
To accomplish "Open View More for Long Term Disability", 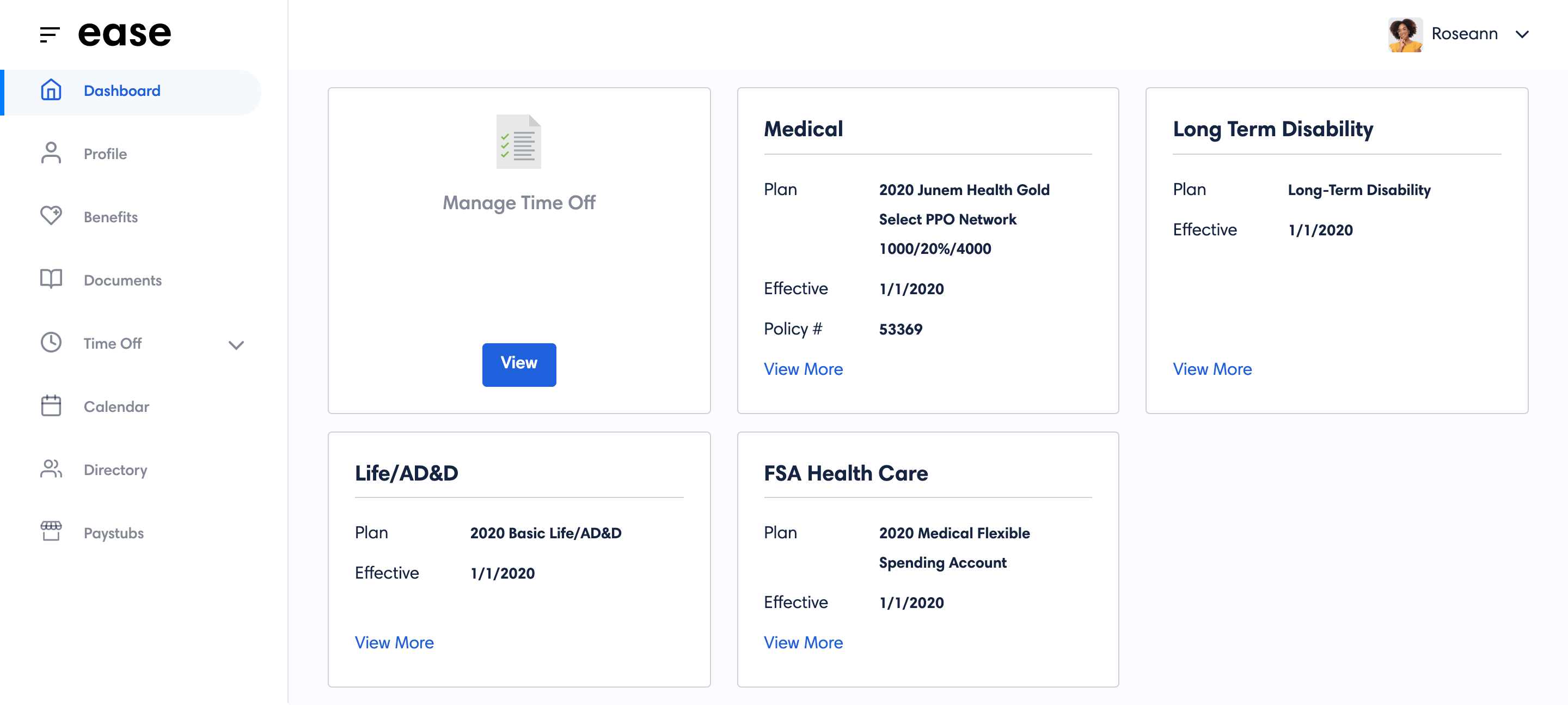I will (1212, 369).
